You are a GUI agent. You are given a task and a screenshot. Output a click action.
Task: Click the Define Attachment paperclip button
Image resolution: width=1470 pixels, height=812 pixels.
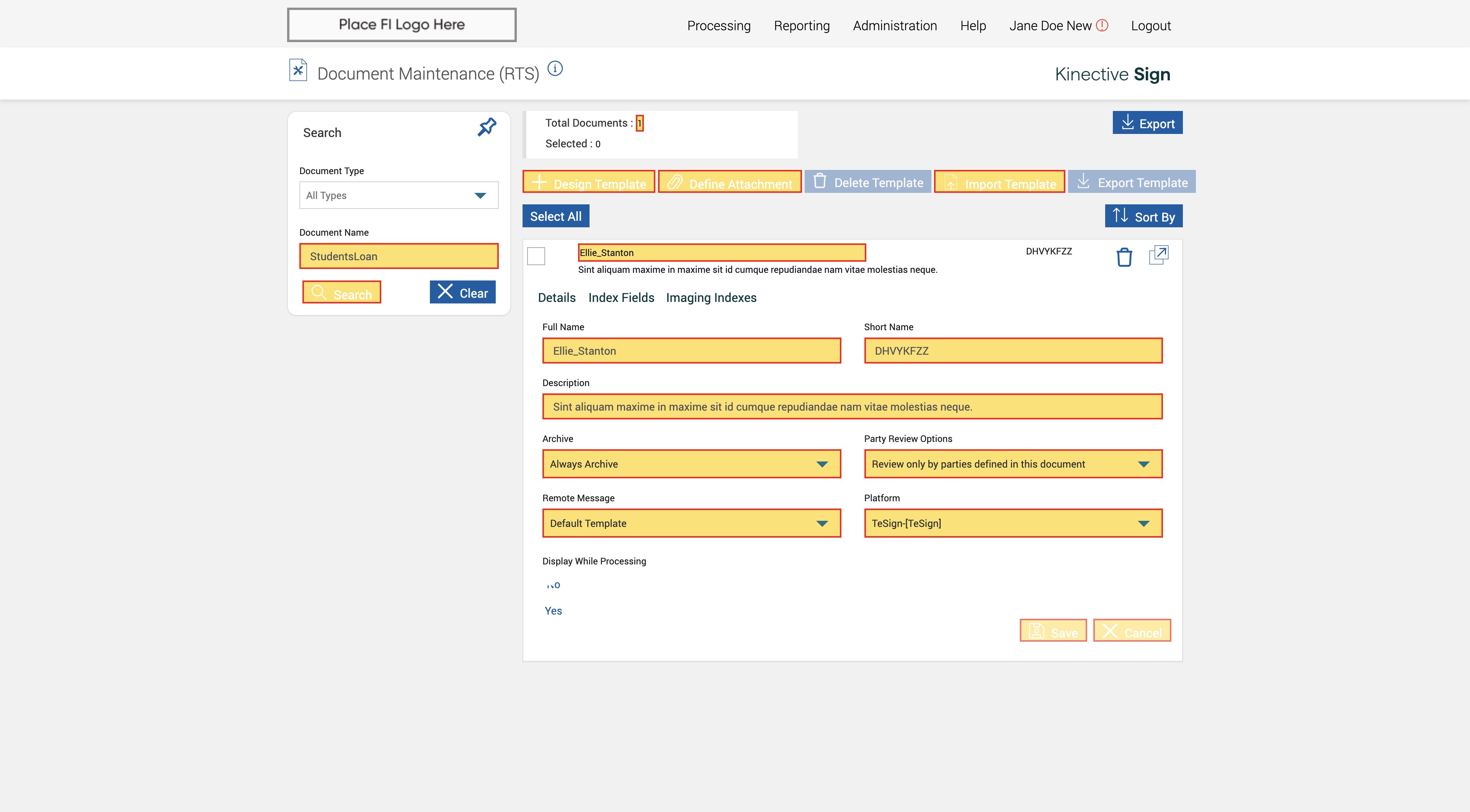(x=729, y=183)
